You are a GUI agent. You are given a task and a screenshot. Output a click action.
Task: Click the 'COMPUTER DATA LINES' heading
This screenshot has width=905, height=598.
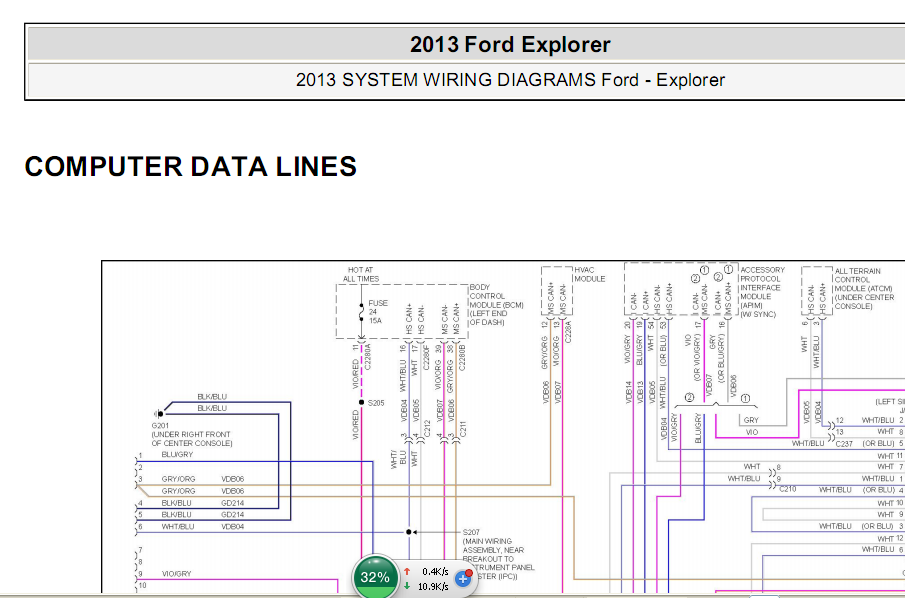click(190, 166)
